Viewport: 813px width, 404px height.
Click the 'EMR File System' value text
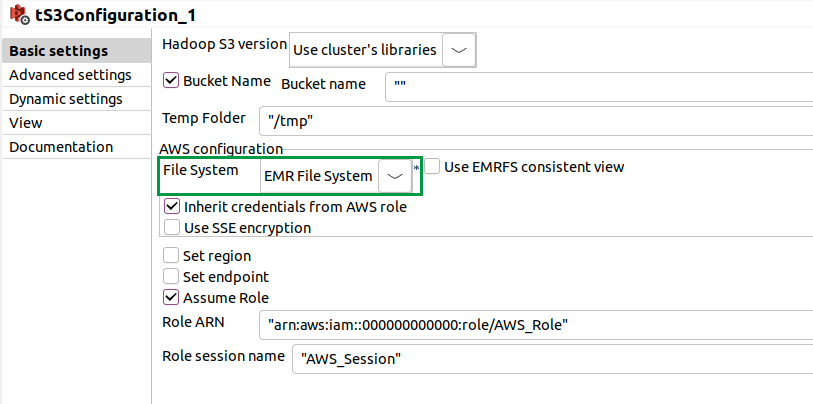(x=318, y=176)
